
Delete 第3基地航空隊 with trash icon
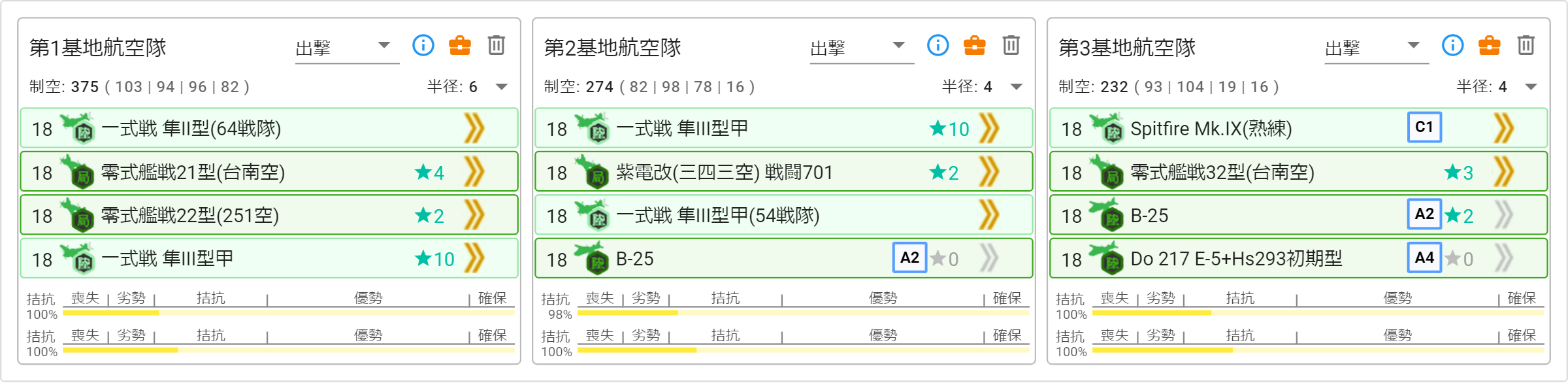click(1526, 45)
